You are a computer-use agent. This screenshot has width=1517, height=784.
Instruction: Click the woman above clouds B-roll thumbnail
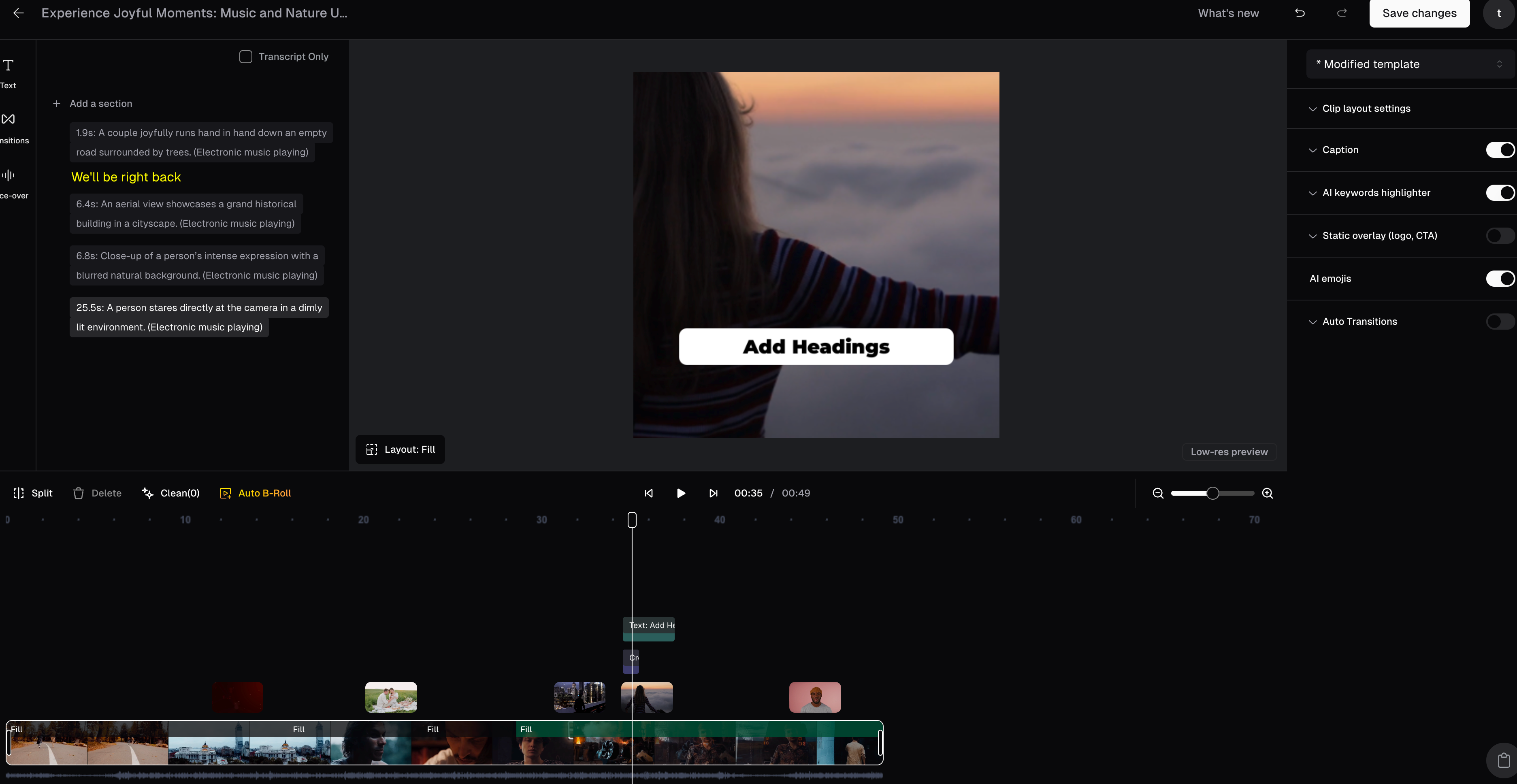click(x=647, y=697)
